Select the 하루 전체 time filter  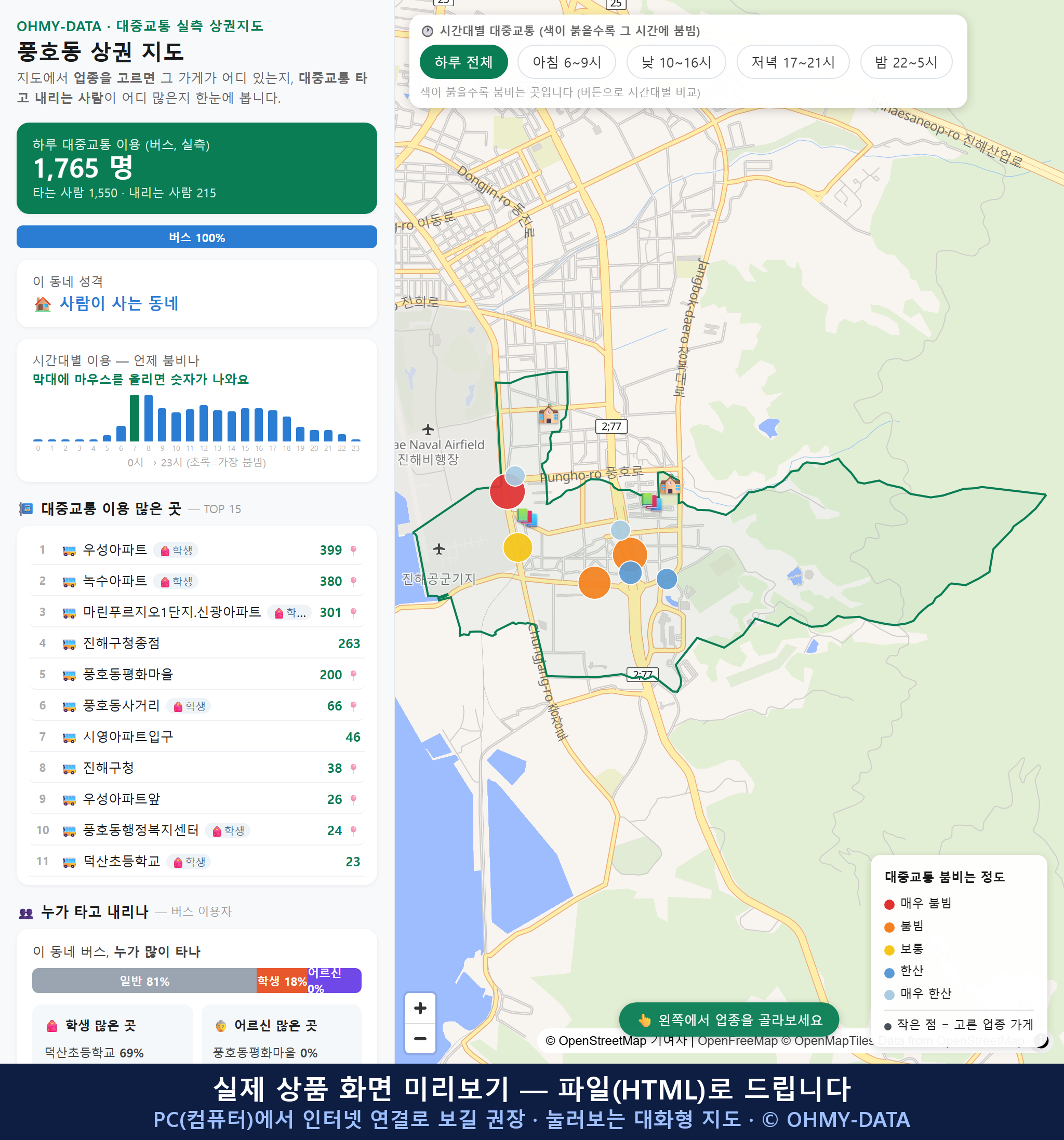click(x=463, y=62)
